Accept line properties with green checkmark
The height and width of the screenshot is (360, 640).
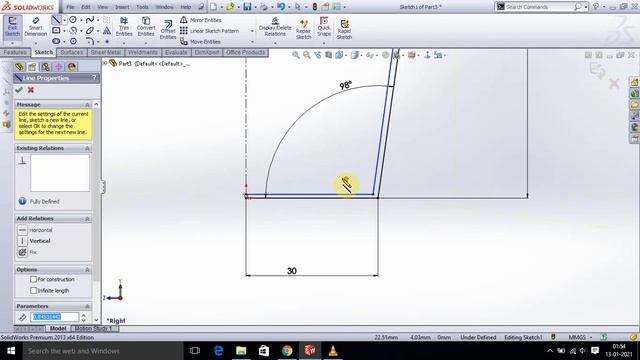coord(19,90)
